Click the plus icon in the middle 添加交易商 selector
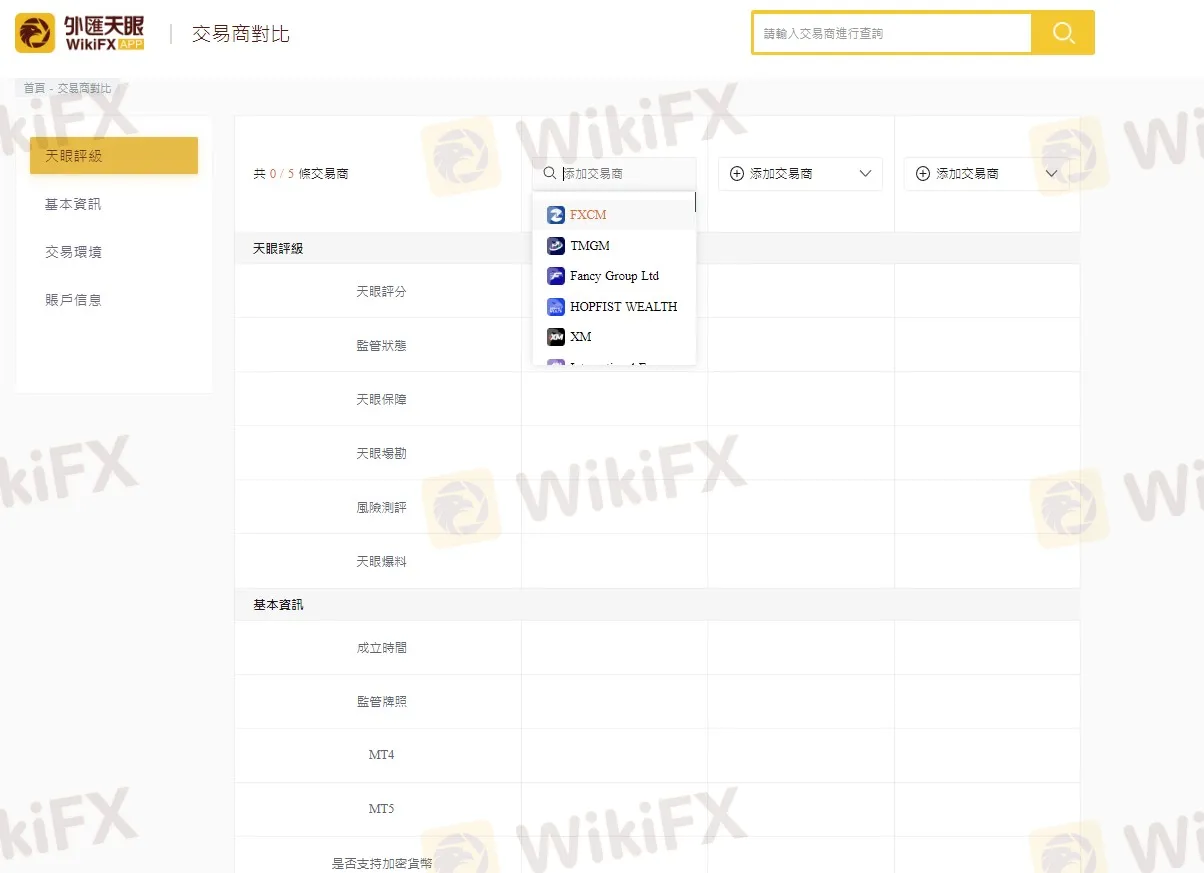This screenshot has width=1204, height=873. pos(737,174)
